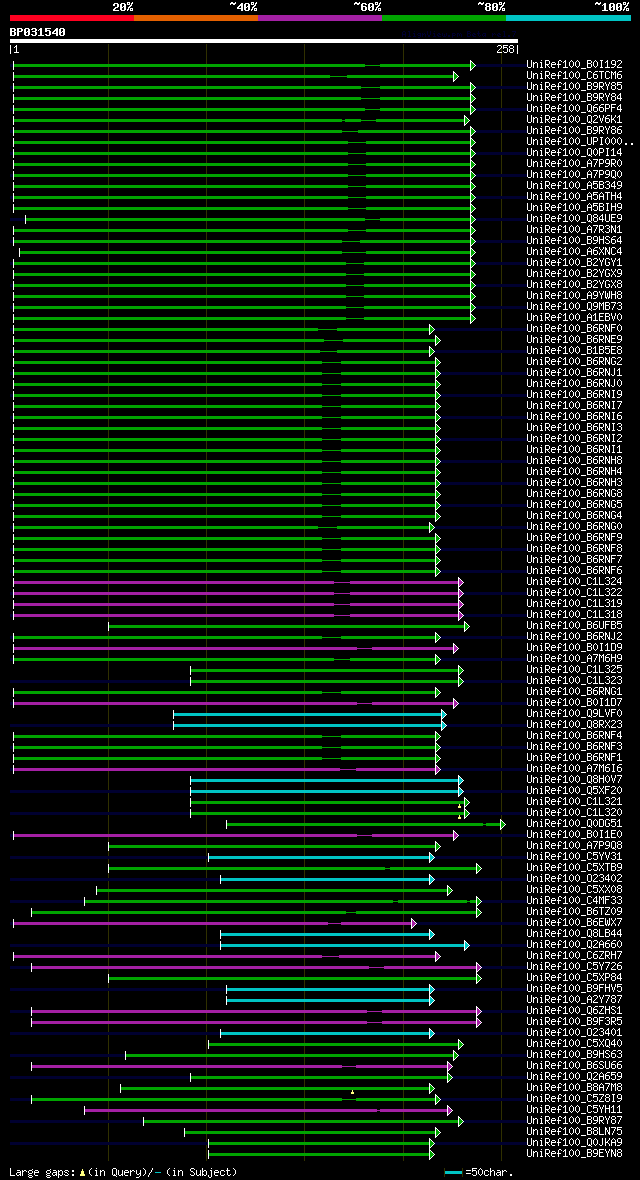Open hit UniRef100_B6RNF0
This screenshot has width=640, height=1180.
tap(574, 328)
